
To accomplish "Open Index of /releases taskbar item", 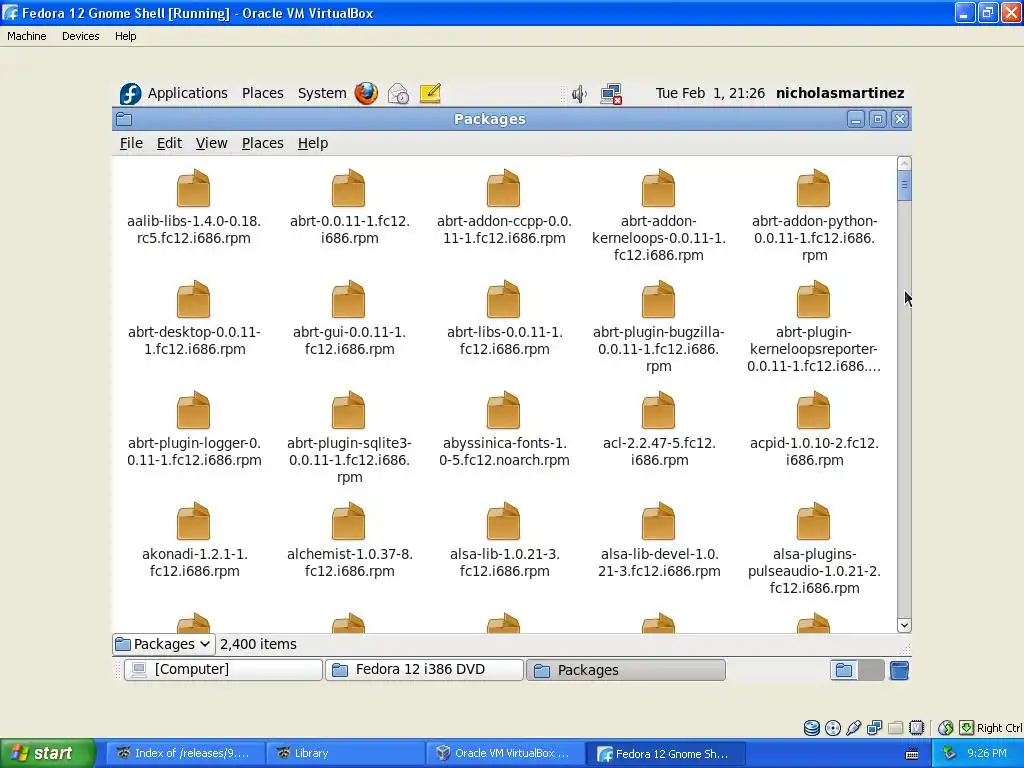I will pos(185,753).
